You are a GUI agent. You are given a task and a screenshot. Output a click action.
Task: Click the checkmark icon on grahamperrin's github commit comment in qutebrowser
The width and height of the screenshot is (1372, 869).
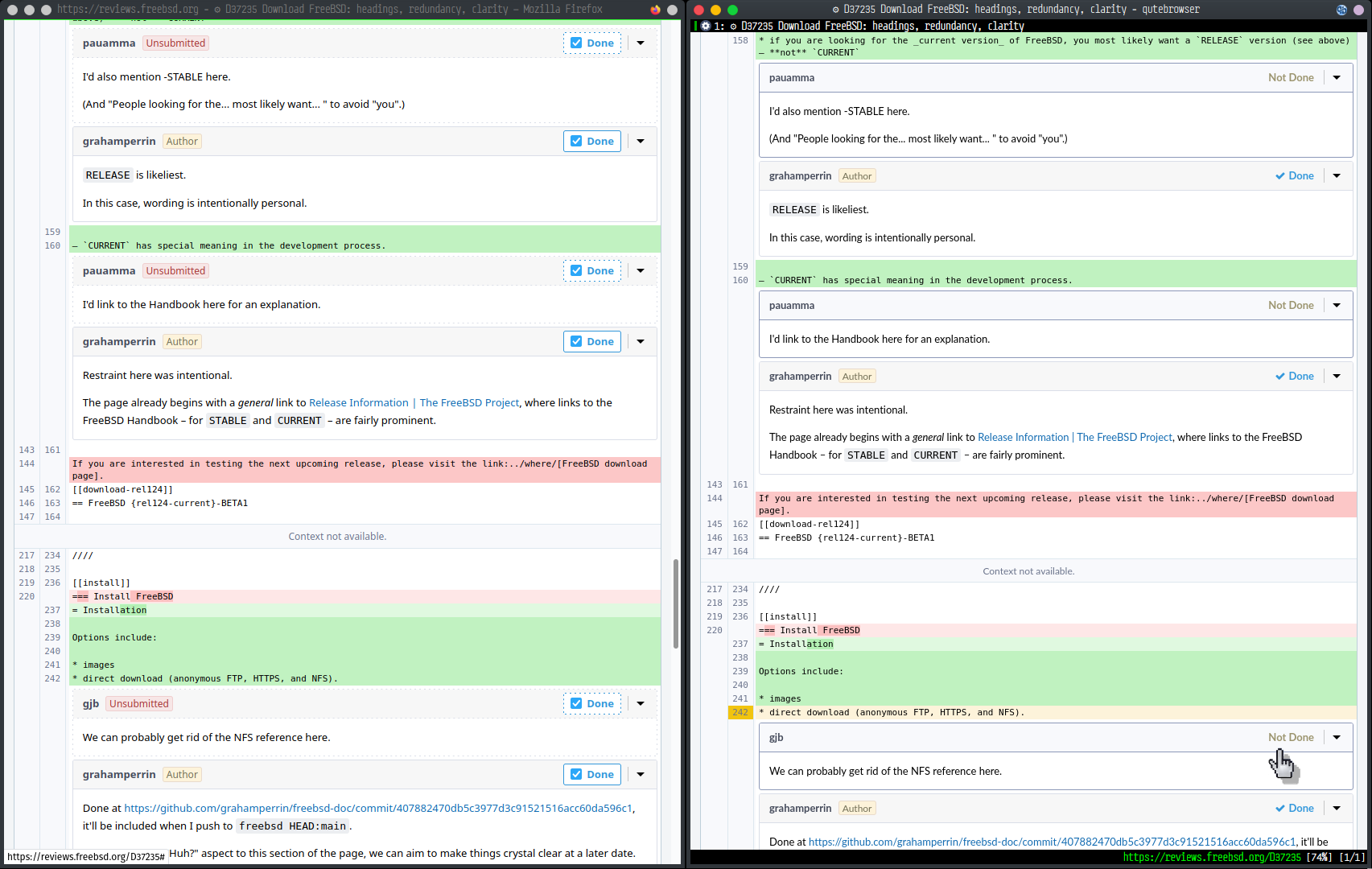click(1279, 809)
